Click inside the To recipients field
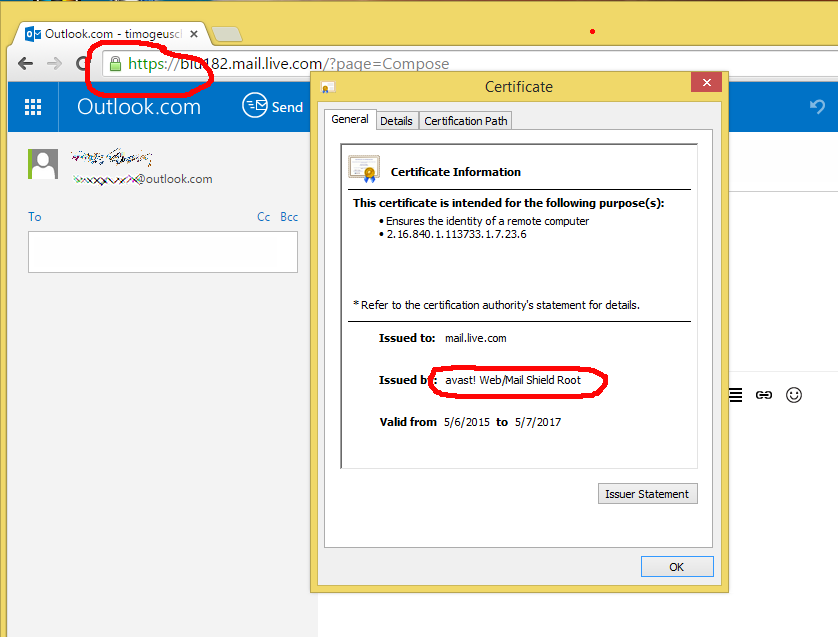The height and width of the screenshot is (637, 838). click(163, 252)
